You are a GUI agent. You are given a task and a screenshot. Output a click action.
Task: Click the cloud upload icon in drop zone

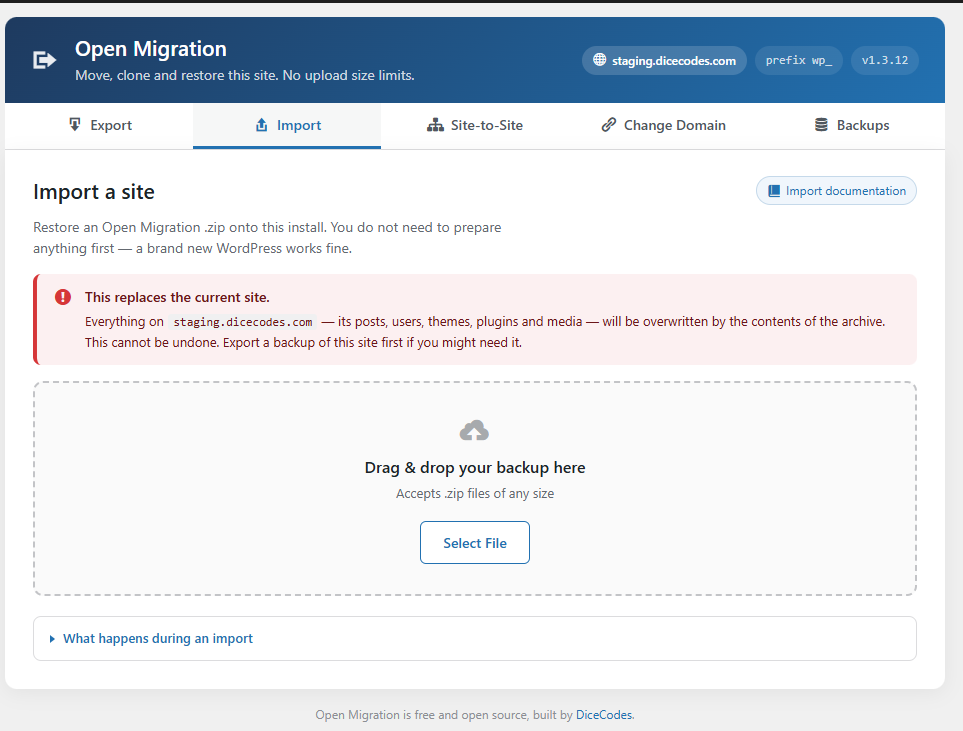click(474, 431)
